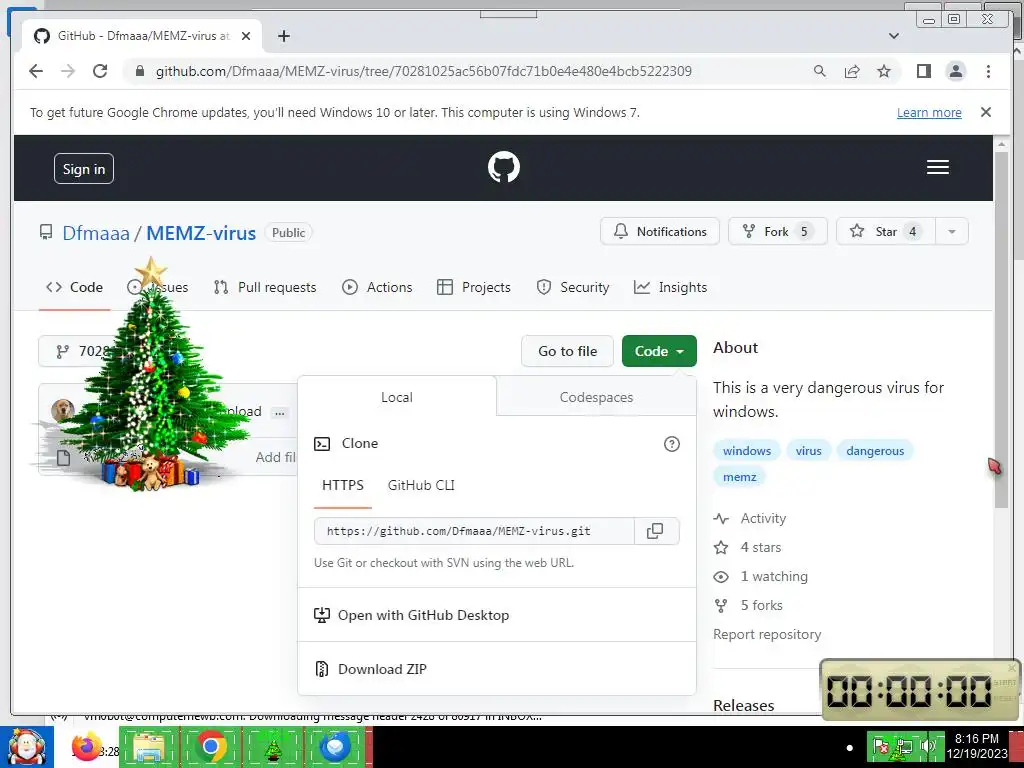1024x768 pixels.
Task: Close the GitHub MEMZ-virus tab
Action: click(246, 36)
